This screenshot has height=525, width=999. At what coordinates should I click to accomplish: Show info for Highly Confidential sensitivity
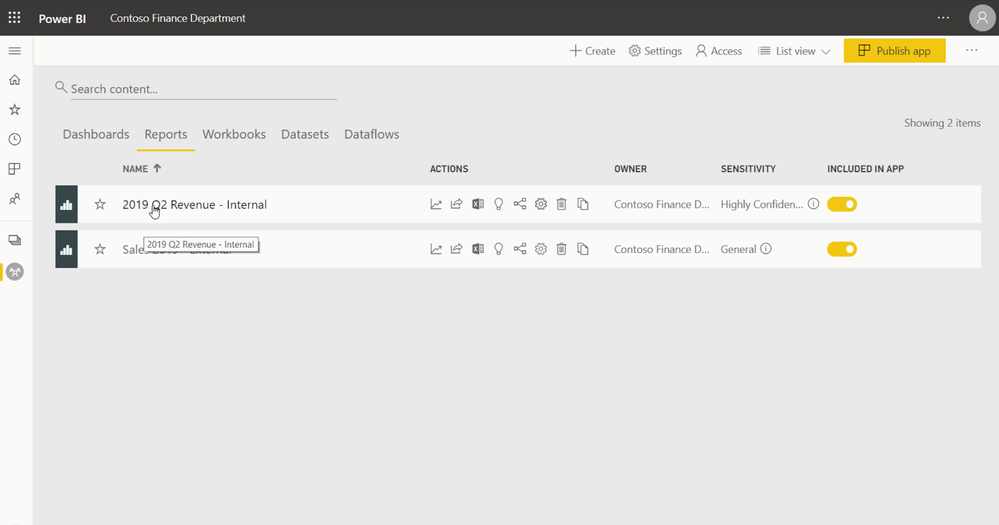[814, 204]
